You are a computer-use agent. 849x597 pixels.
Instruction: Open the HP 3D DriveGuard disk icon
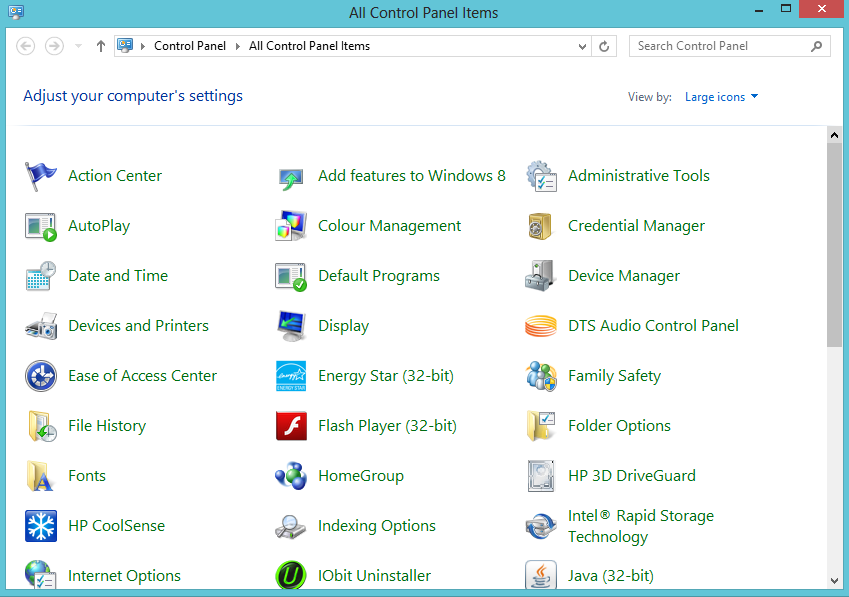click(541, 476)
